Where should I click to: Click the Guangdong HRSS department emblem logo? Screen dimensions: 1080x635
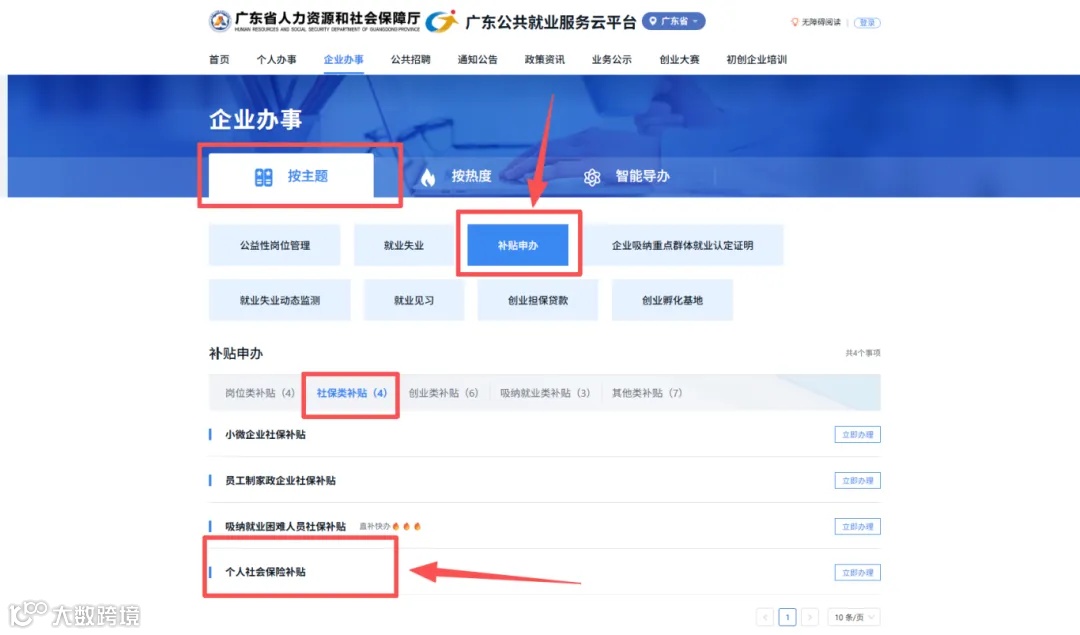tap(220, 21)
